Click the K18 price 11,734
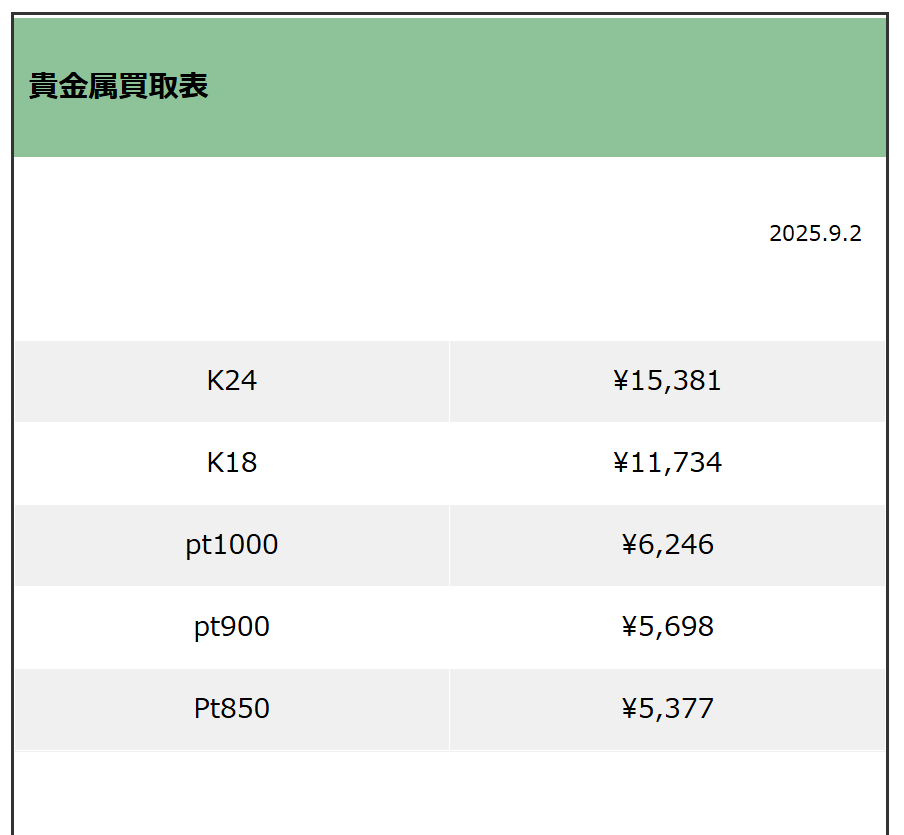 click(x=678, y=463)
